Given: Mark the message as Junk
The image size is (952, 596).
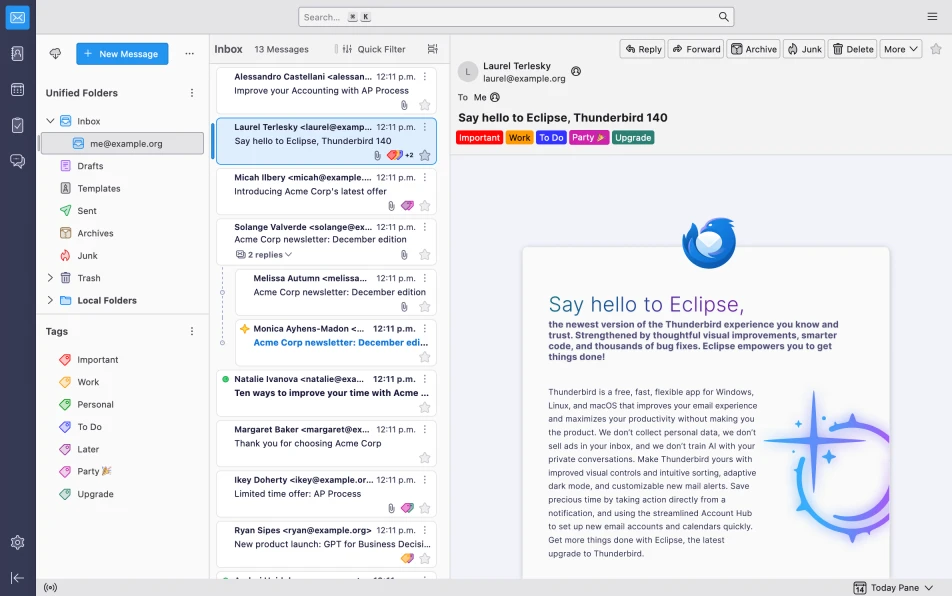Looking at the screenshot, I should coord(804,48).
